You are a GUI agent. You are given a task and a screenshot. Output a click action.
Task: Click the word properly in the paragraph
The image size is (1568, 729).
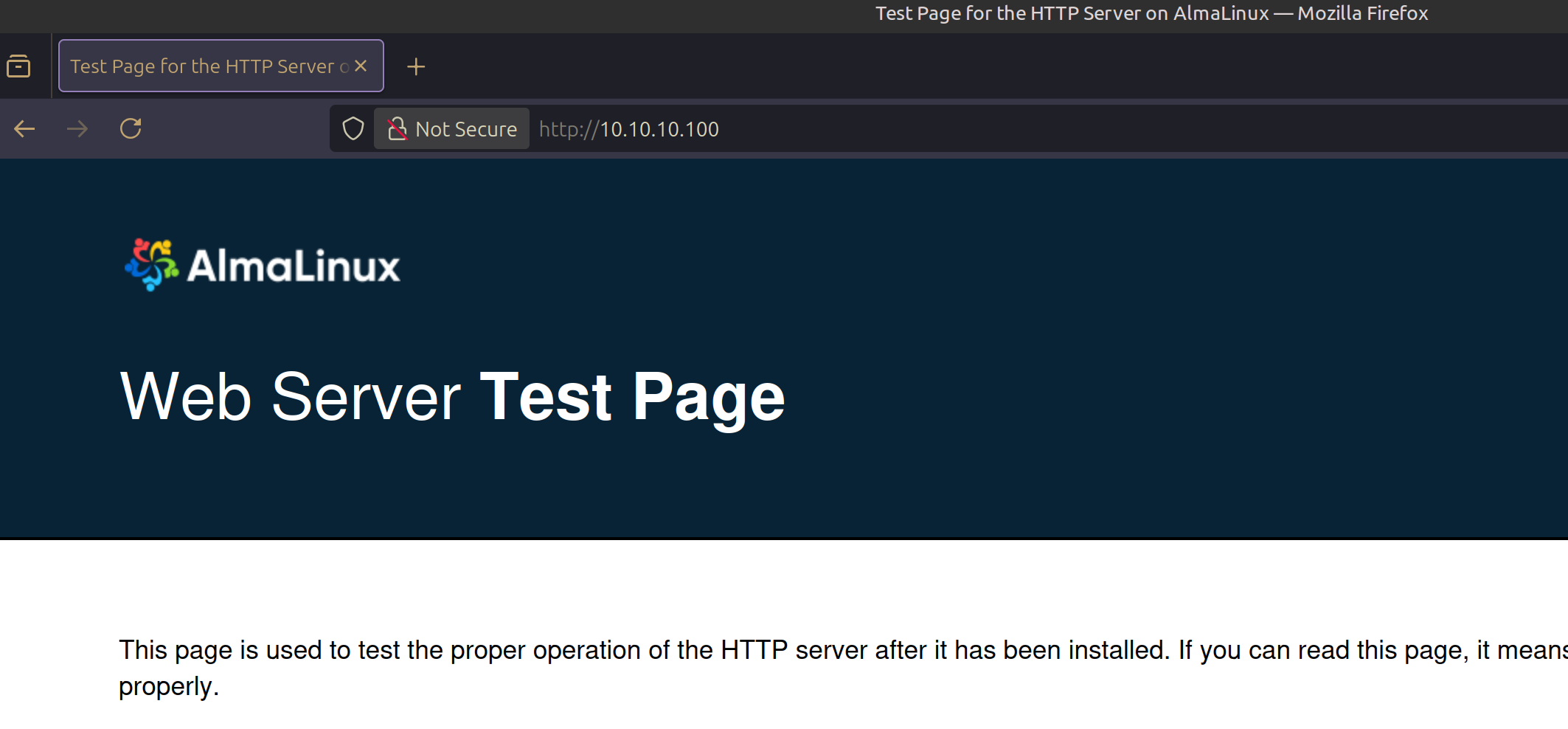(x=167, y=686)
